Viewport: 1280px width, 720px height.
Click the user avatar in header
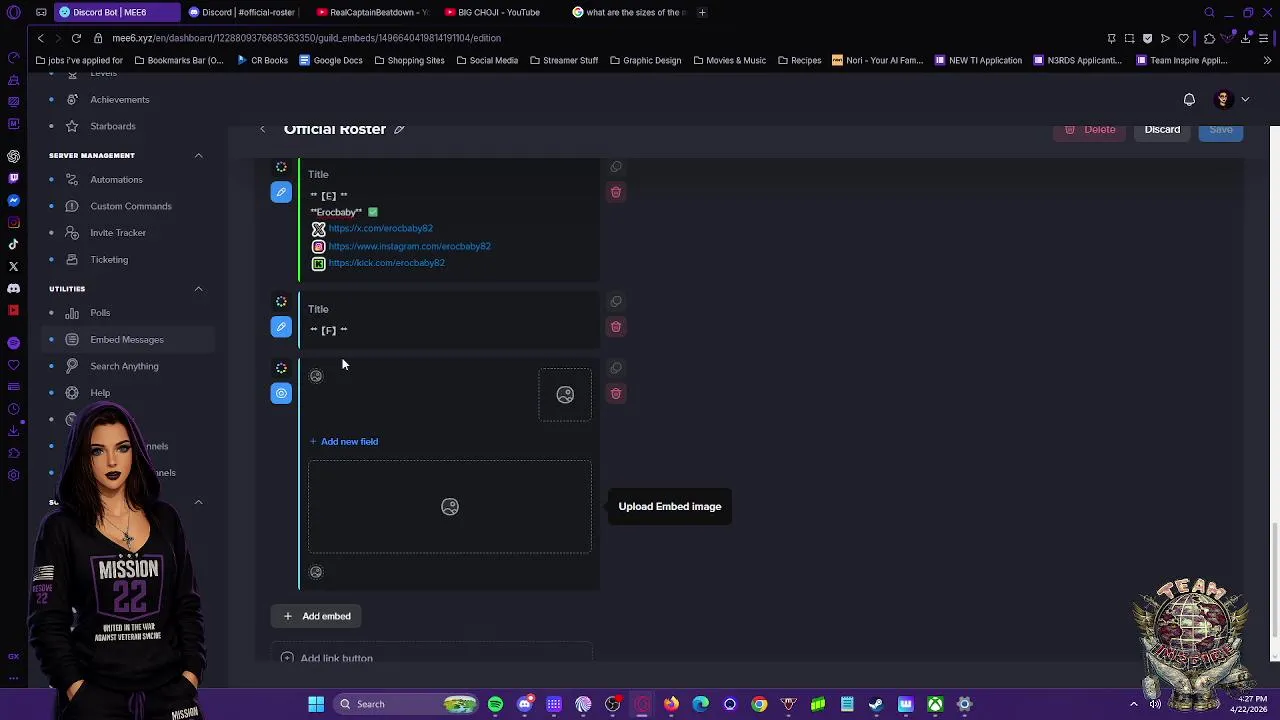pyautogui.click(x=1222, y=99)
